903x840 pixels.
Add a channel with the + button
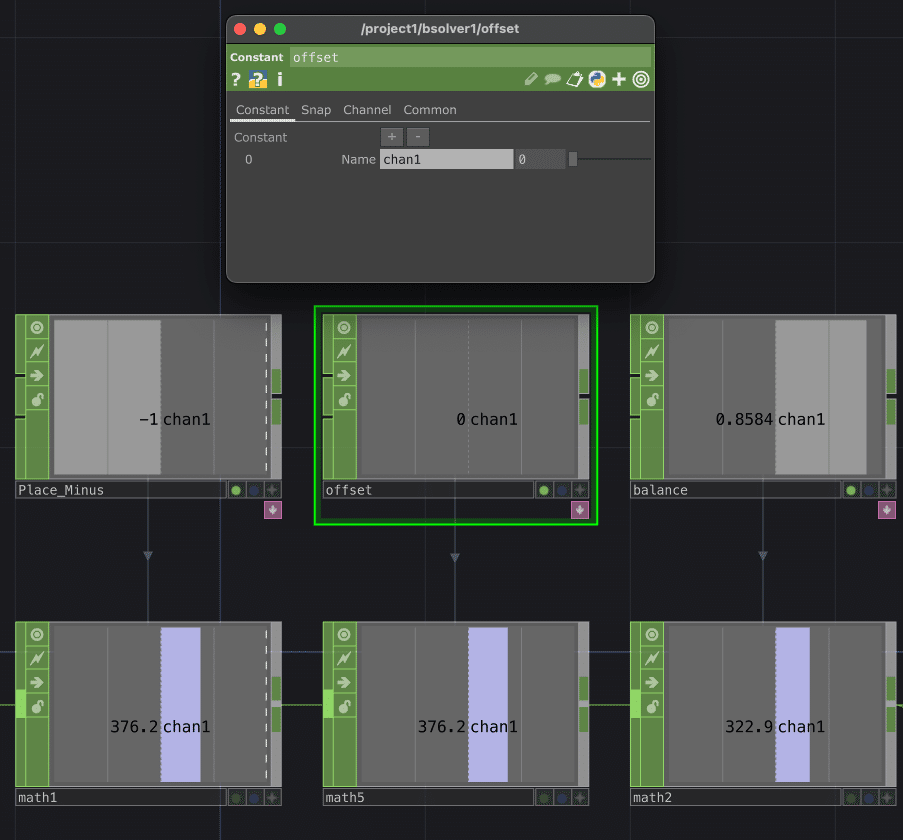click(392, 136)
